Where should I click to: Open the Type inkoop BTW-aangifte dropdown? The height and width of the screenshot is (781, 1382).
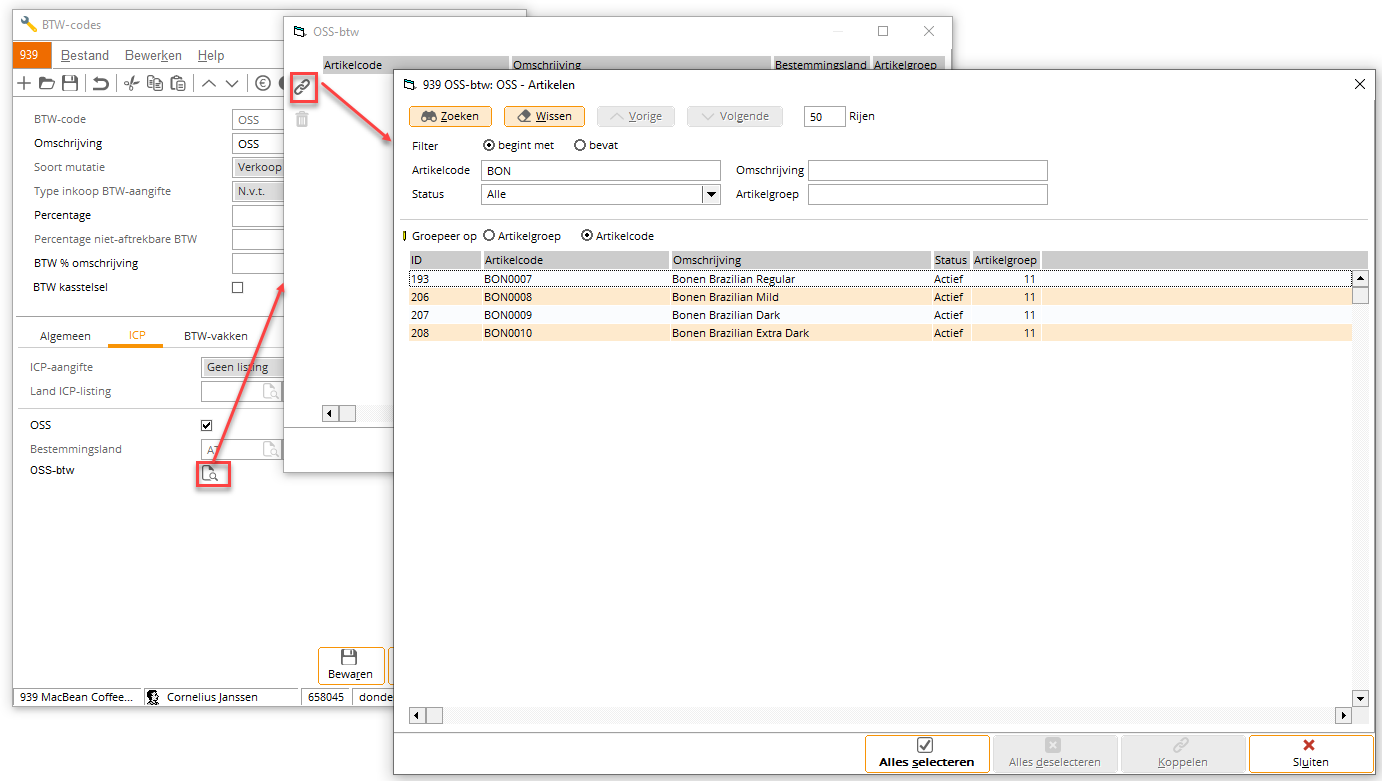click(x=258, y=191)
